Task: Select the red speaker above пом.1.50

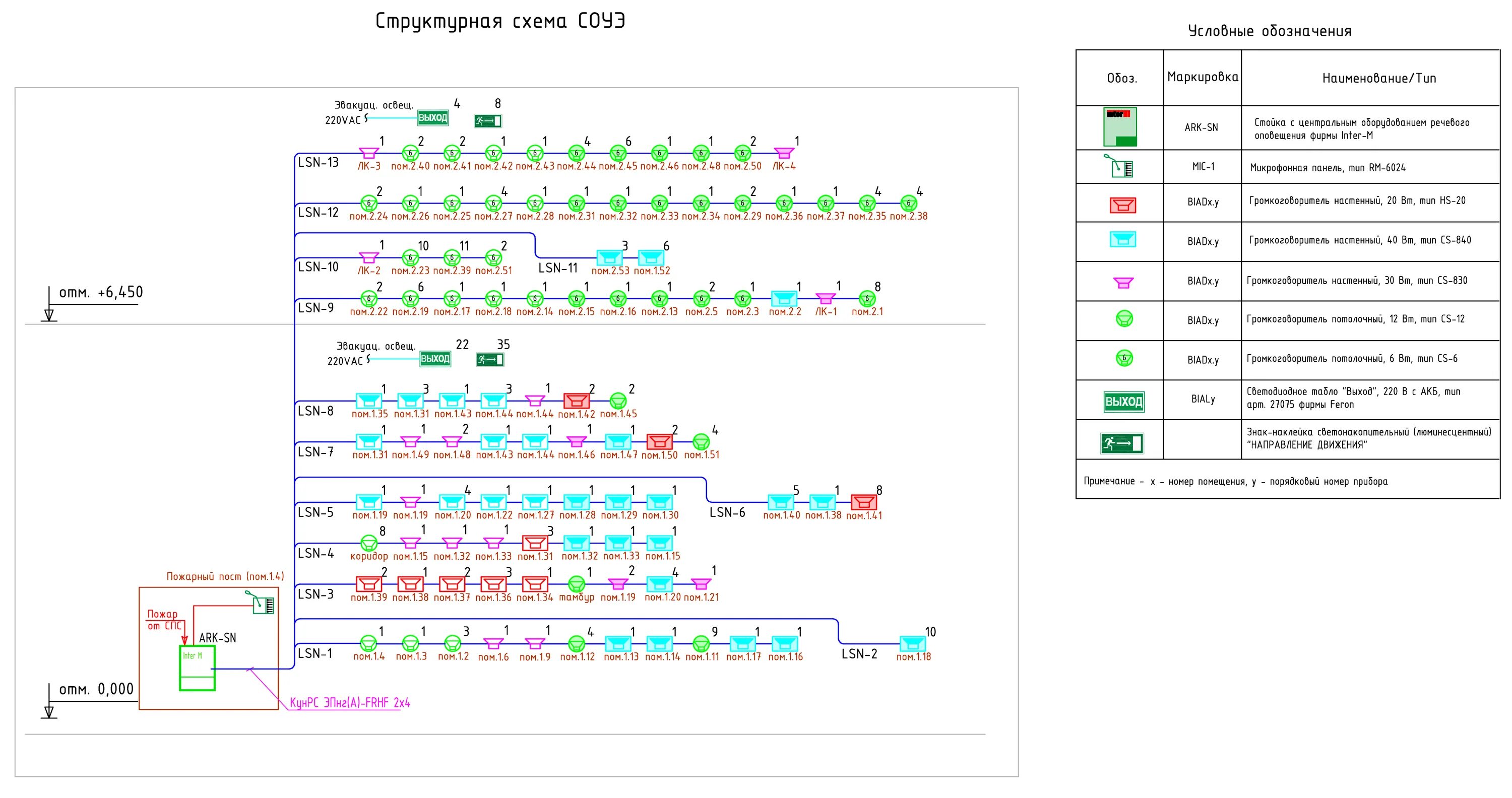Action: 659,442
